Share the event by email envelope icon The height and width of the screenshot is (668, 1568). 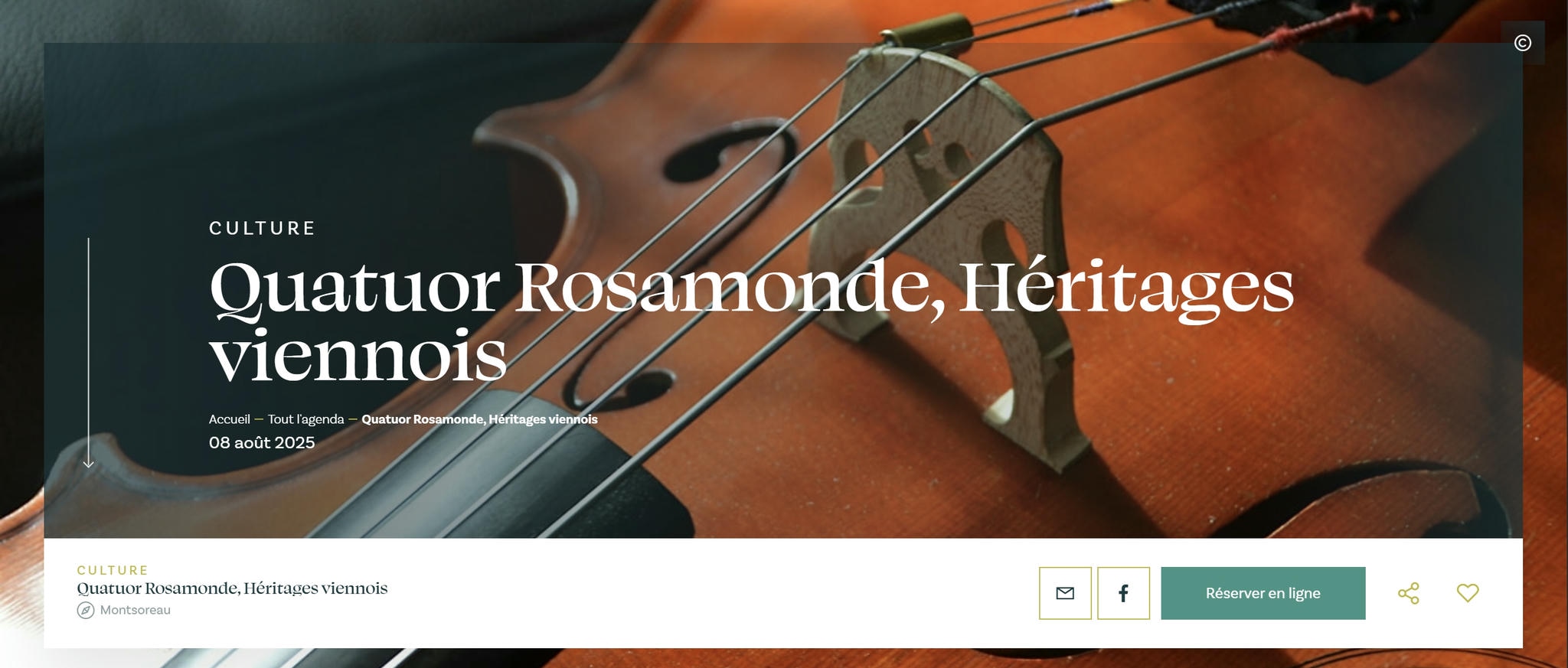point(1065,593)
